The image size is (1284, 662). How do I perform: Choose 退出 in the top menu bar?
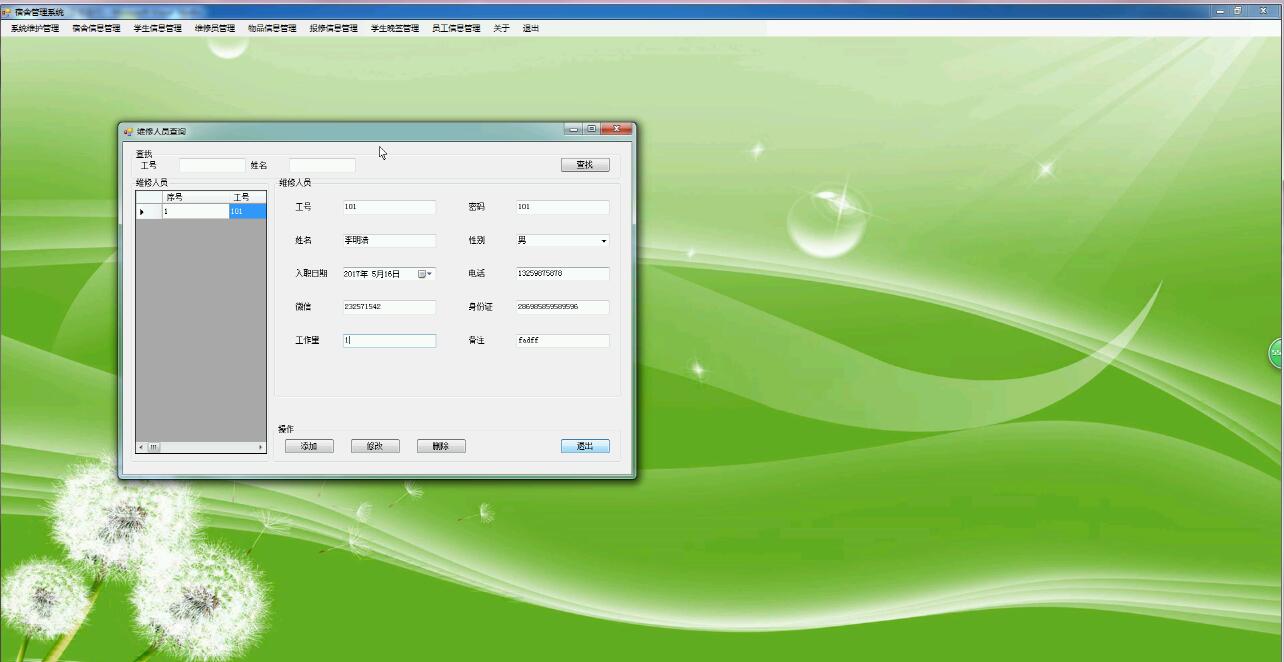click(x=531, y=29)
